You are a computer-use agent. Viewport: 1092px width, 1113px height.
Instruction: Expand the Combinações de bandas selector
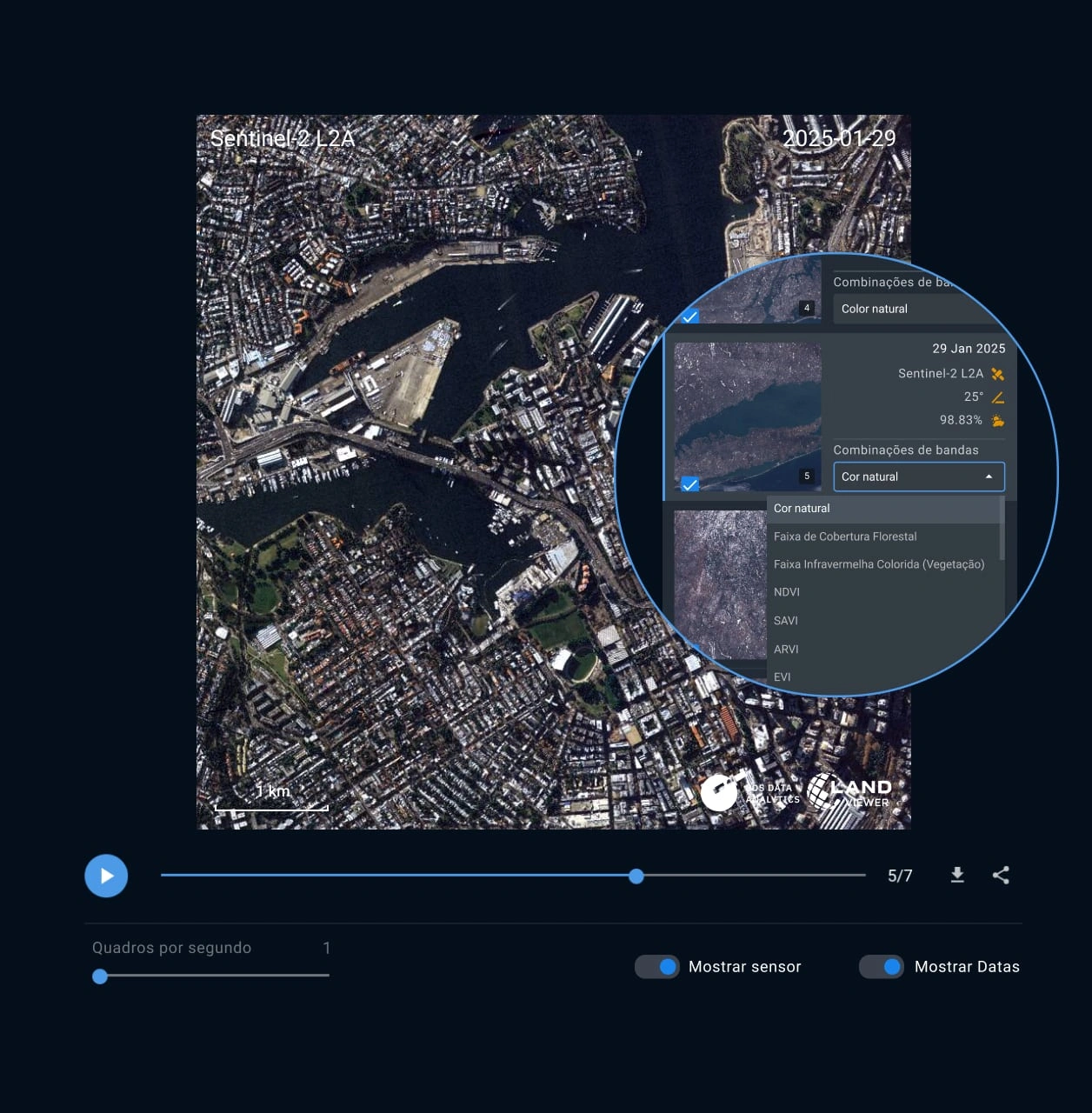pos(918,477)
